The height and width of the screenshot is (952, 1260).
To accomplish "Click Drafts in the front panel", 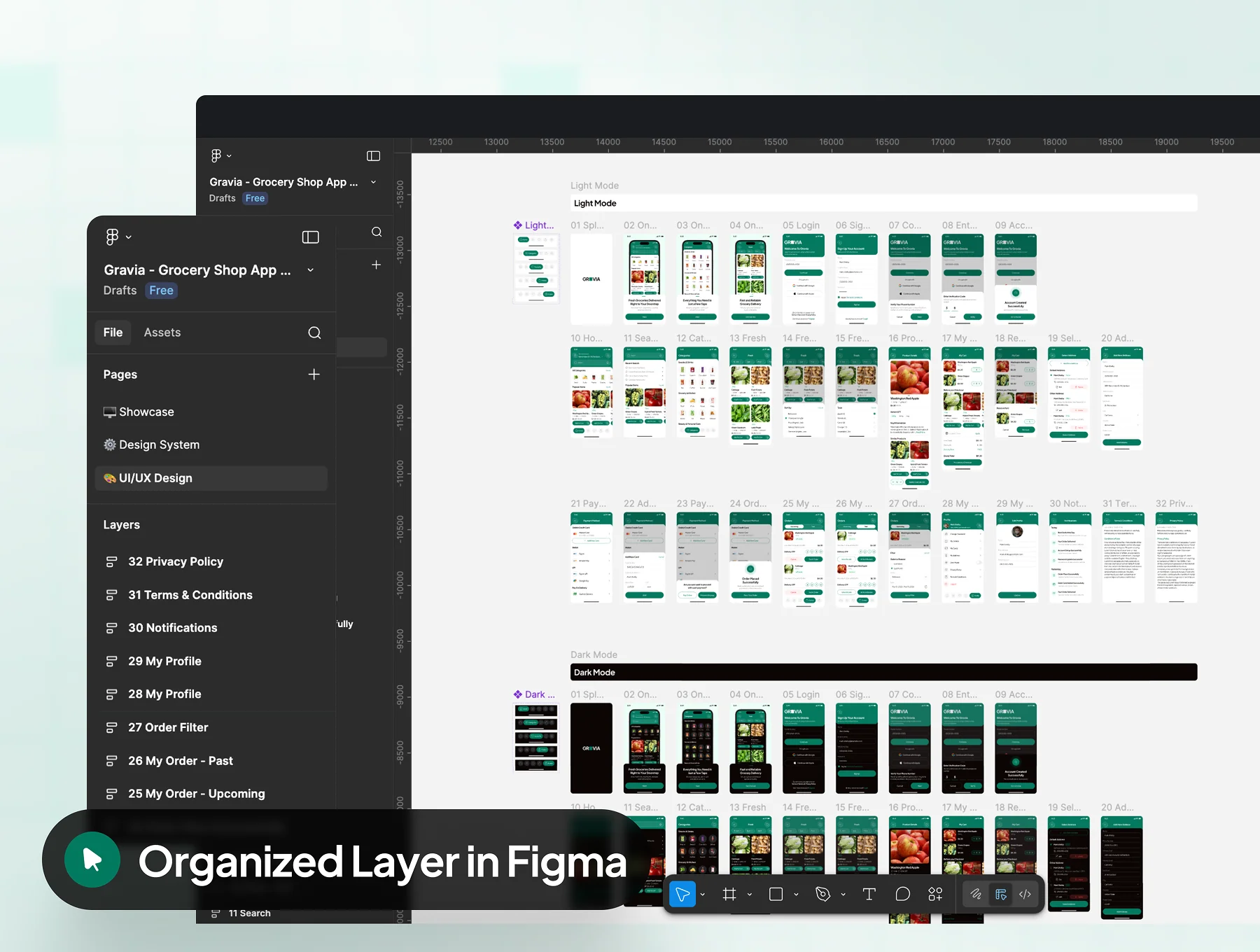I will coord(120,290).
